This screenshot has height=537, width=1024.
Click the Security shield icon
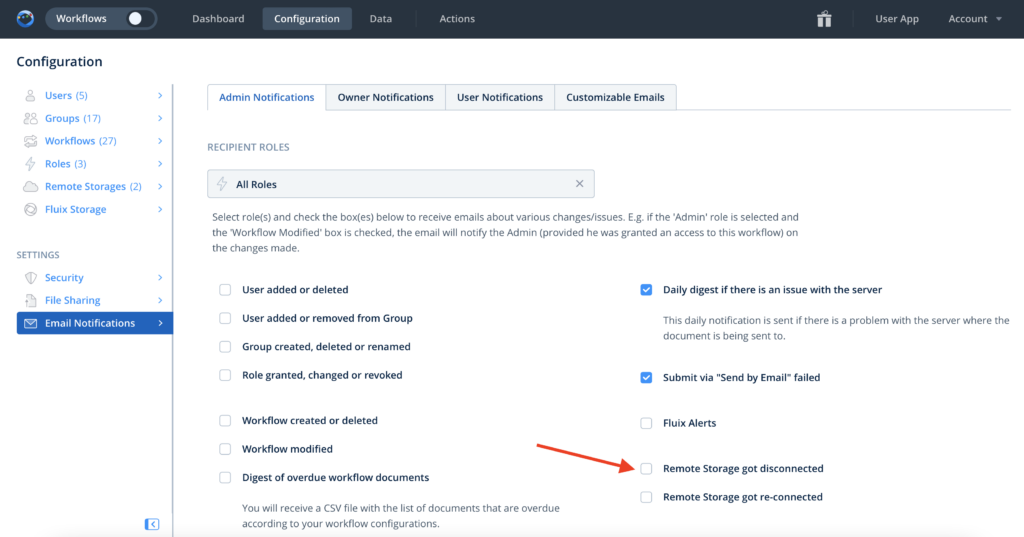[30, 278]
